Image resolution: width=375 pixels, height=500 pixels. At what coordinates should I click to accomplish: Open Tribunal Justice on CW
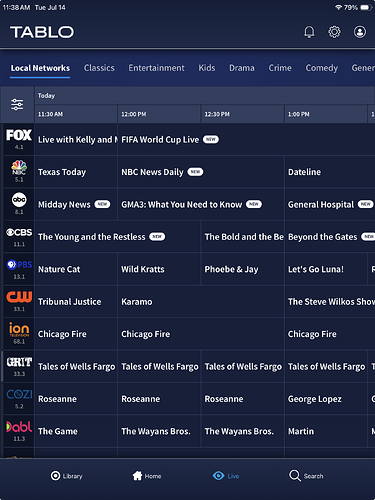76,301
